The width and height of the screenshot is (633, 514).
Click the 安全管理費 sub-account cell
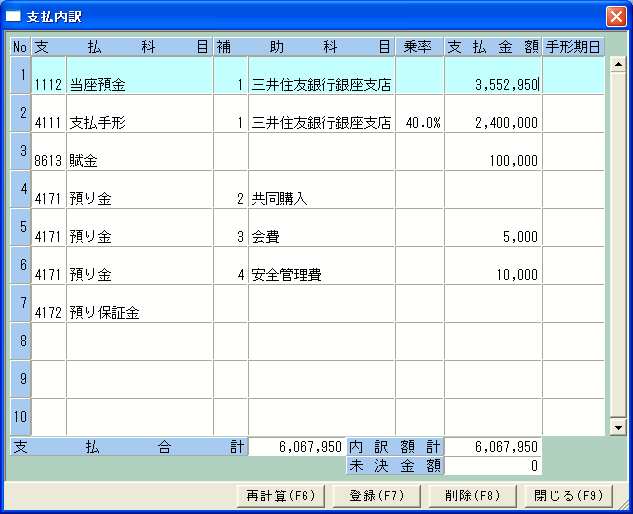coord(320,275)
